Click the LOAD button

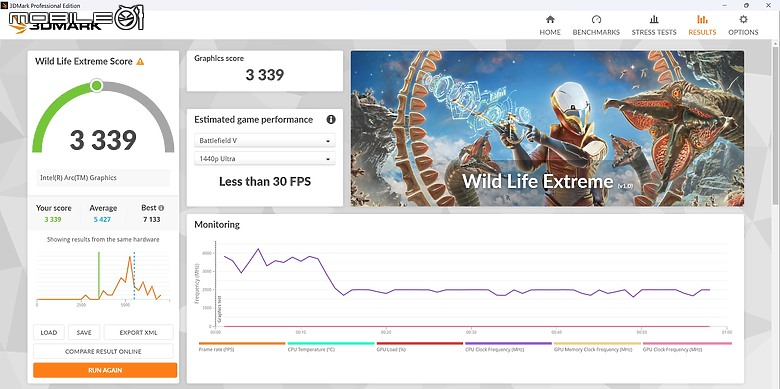point(49,332)
